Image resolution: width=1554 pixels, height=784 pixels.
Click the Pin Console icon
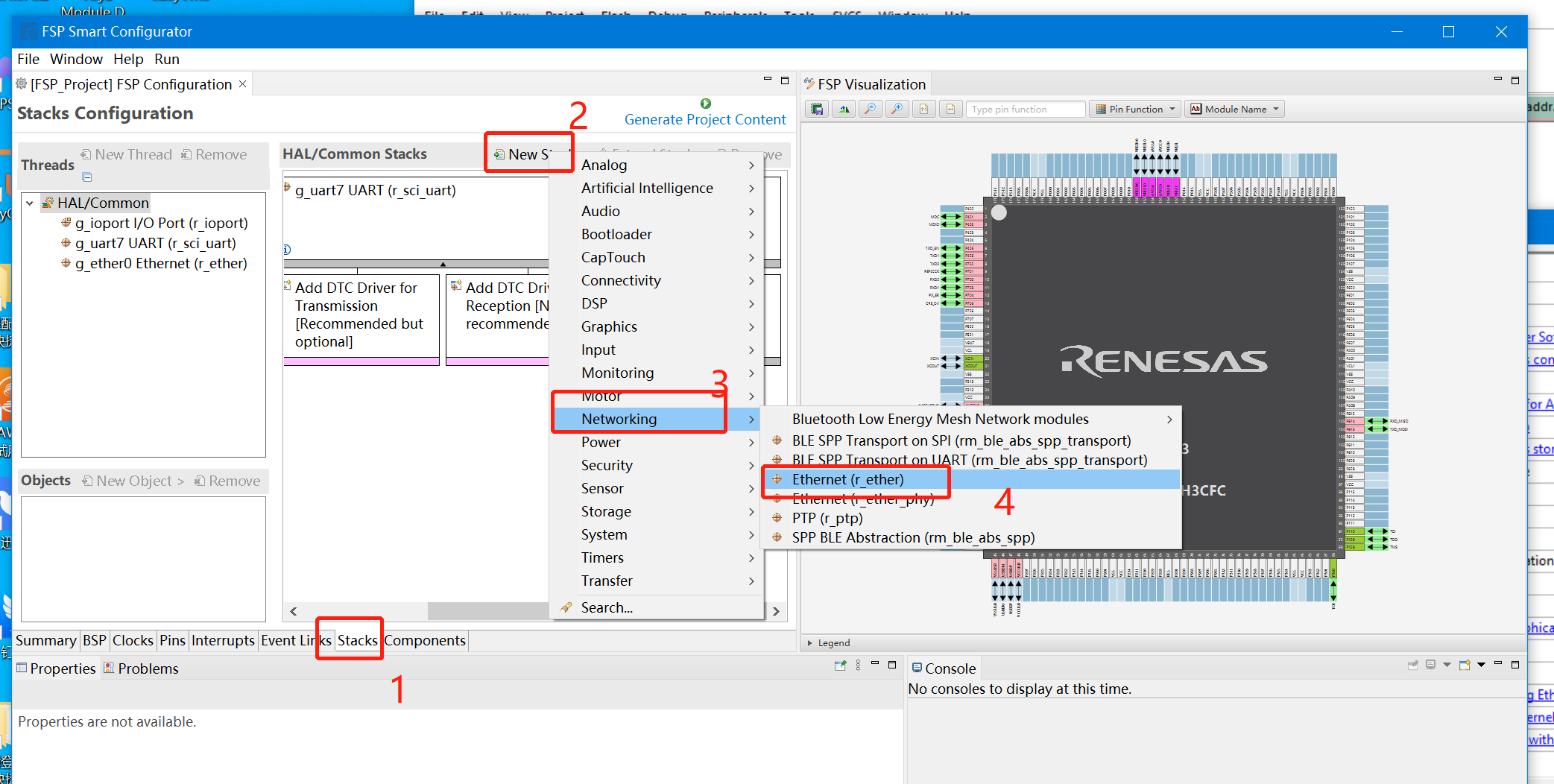[x=1412, y=666]
